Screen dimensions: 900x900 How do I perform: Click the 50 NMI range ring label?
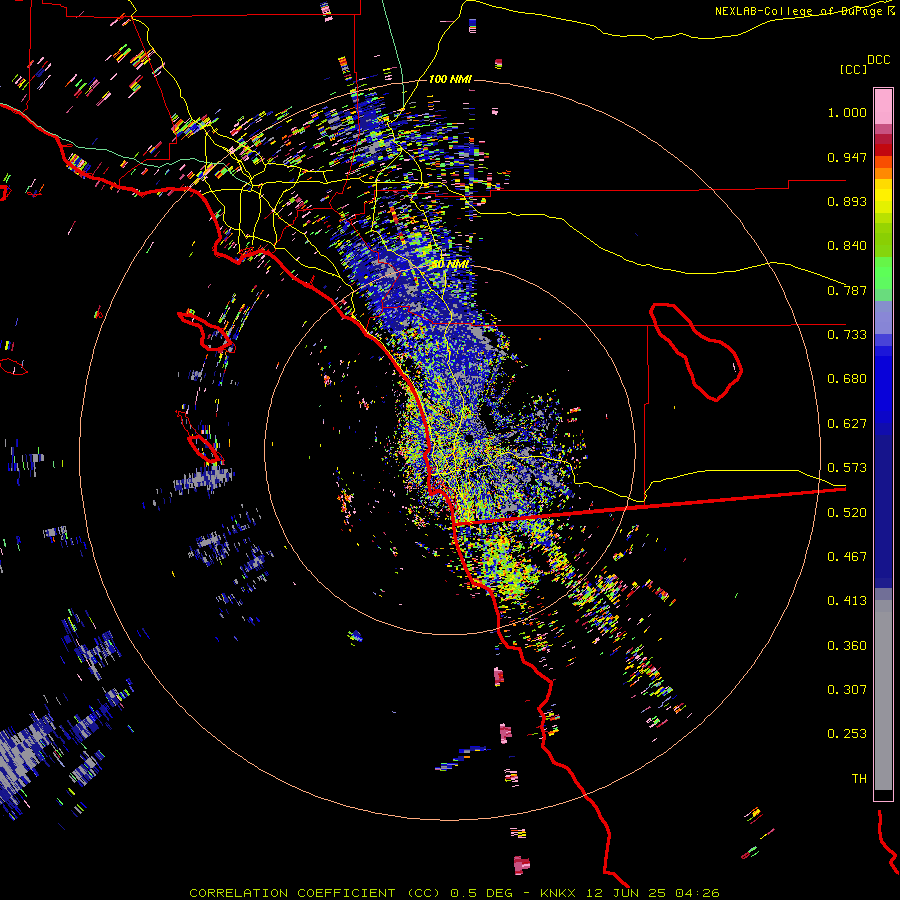451,264
